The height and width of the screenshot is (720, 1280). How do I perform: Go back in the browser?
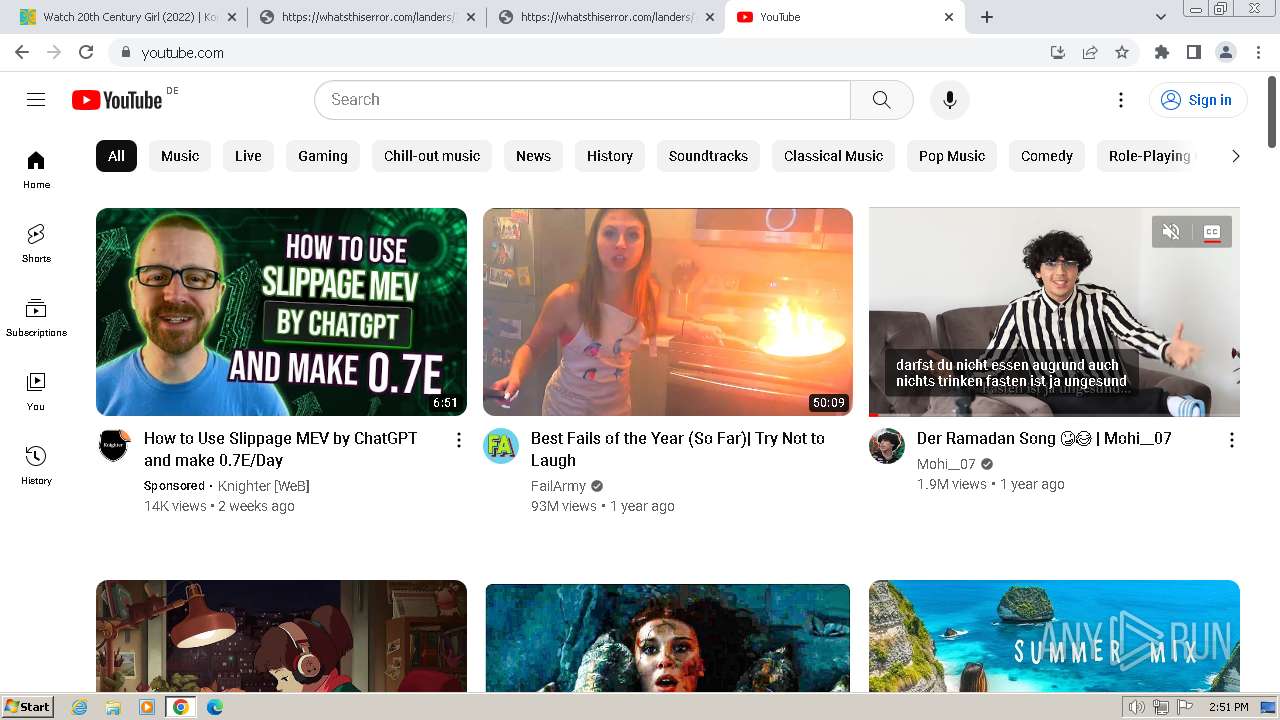22,52
